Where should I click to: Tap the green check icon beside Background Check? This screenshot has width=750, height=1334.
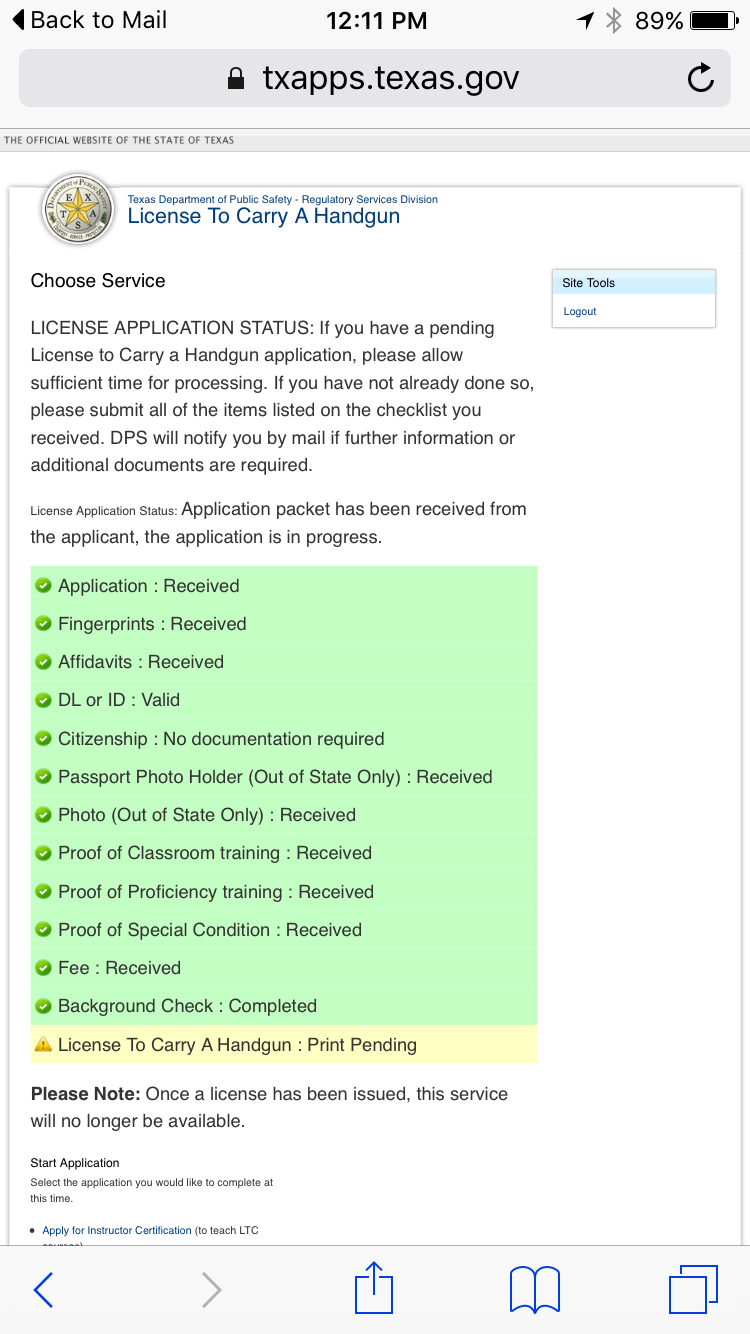coord(43,1006)
